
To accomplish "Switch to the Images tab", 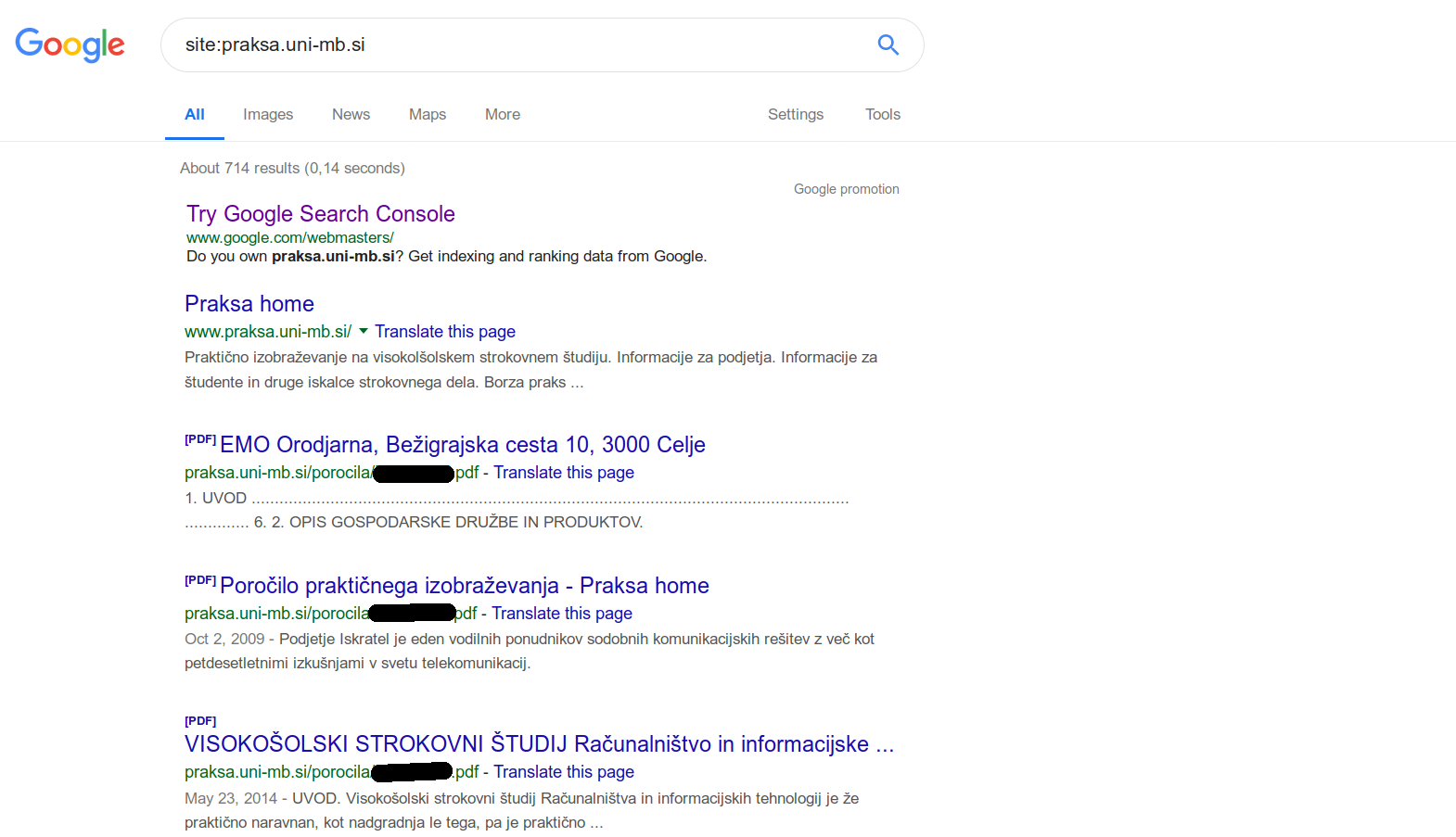I will click(x=268, y=114).
